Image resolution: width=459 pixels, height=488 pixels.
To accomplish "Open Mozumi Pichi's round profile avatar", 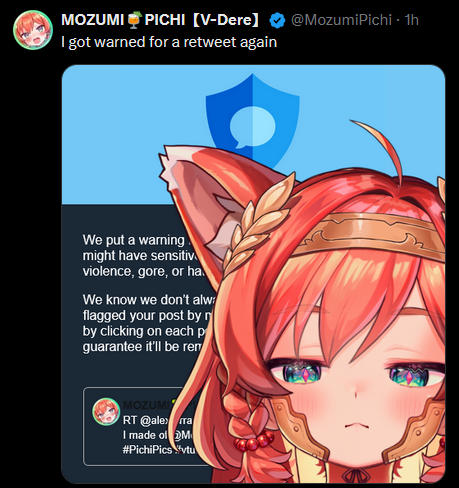I will click(33, 30).
